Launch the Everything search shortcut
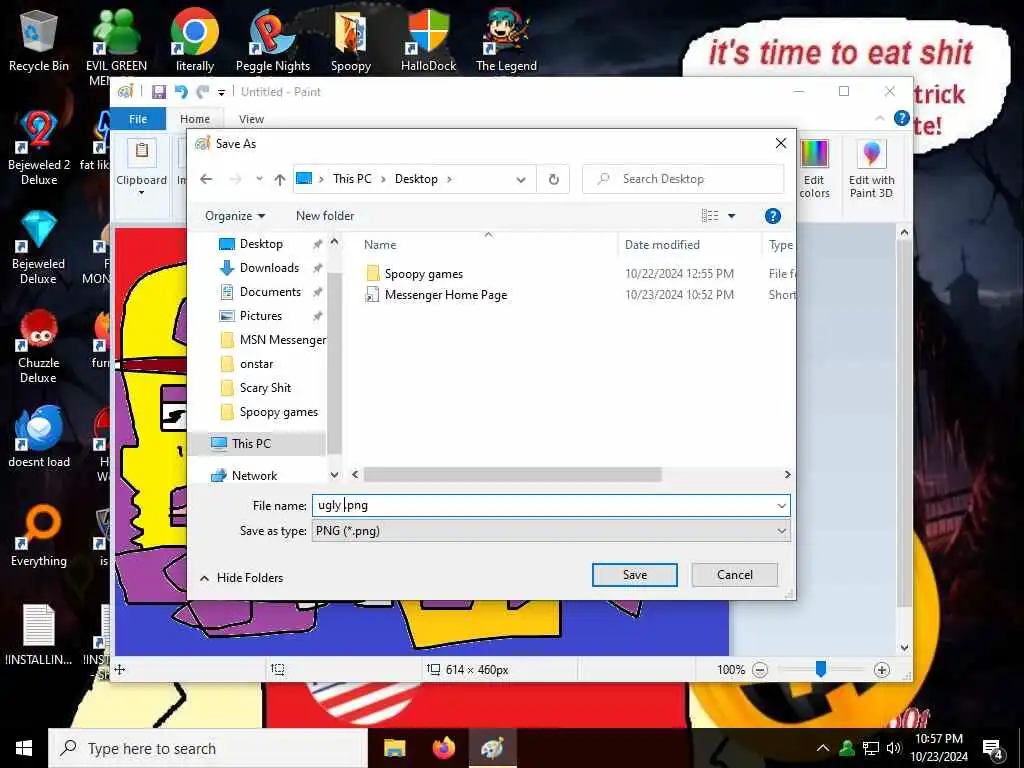The width and height of the screenshot is (1024, 768). 39,536
